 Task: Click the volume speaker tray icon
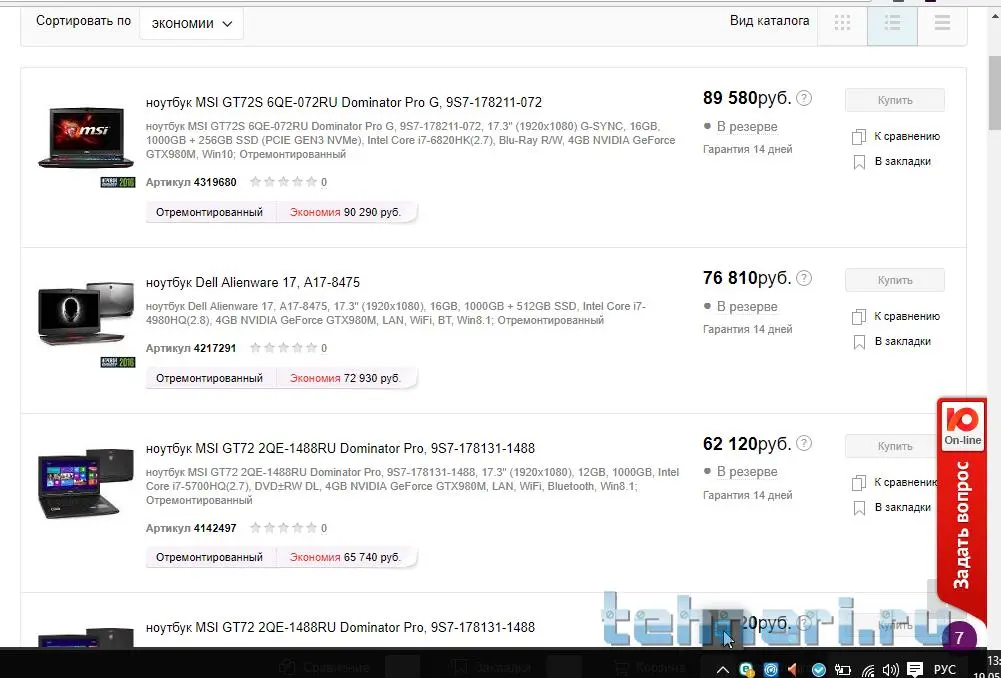891,670
